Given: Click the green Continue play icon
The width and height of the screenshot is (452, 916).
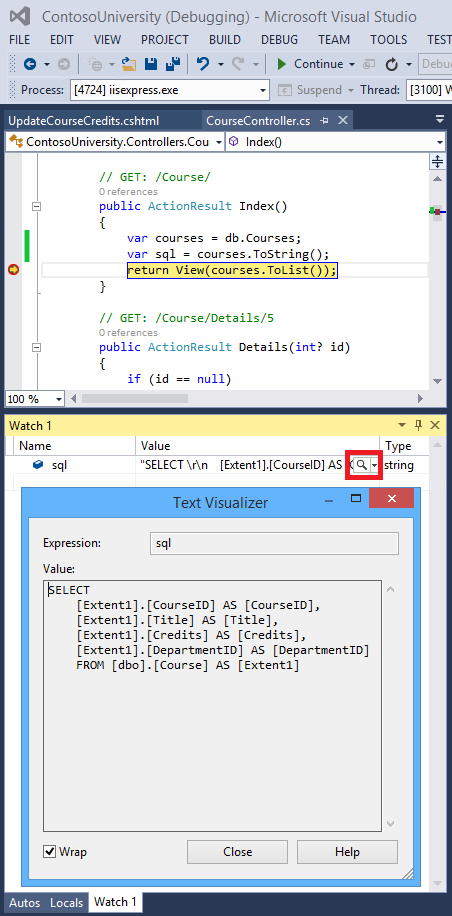Looking at the screenshot, I should 282,64.
